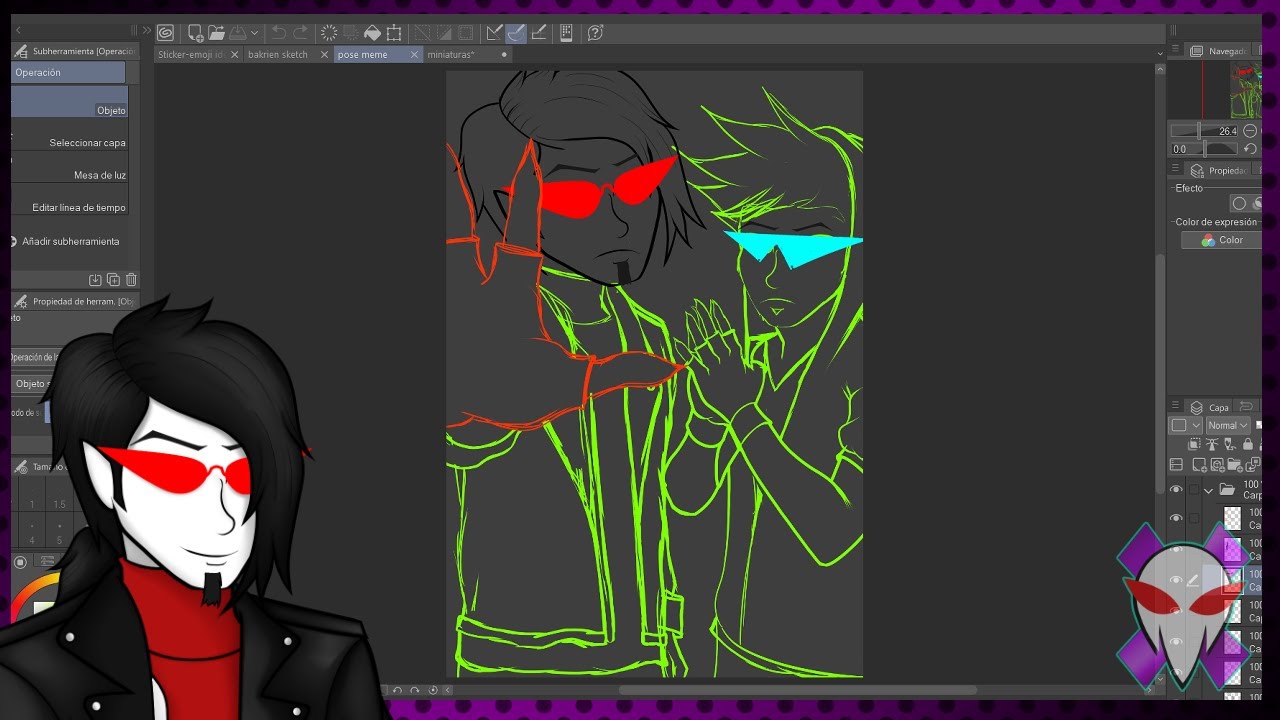Viewport: 1280px width, 720px height.
Task: Click the Deselect icon
Action: tap(421, 33)
